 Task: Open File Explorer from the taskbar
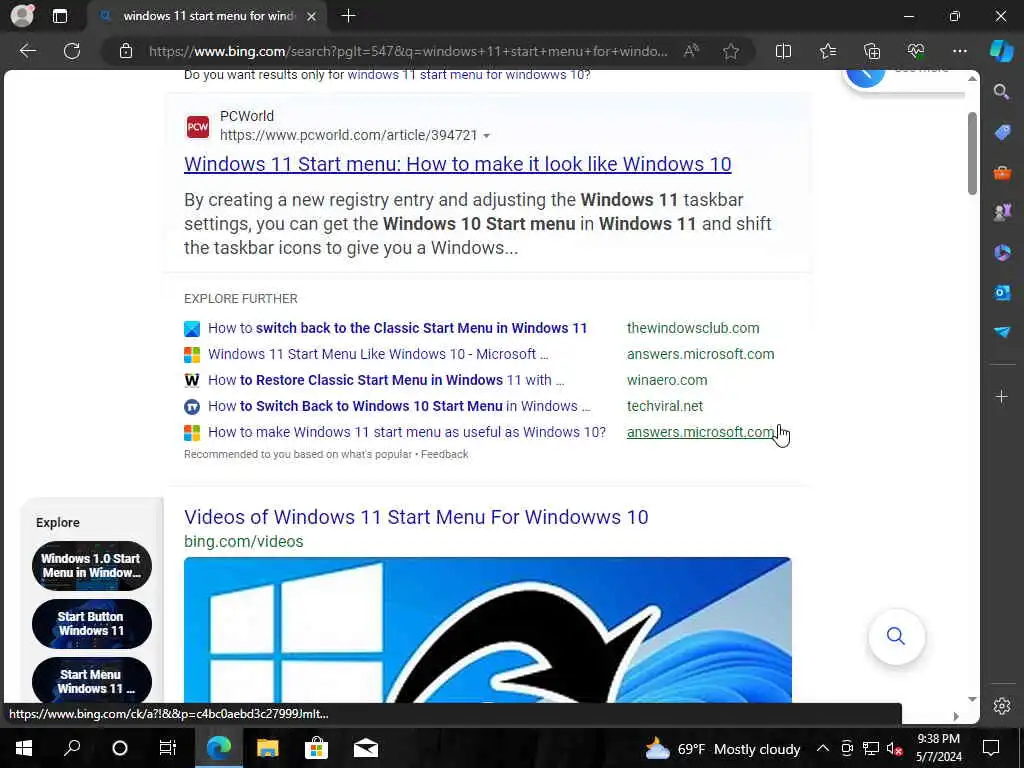[x=267, y=748]
